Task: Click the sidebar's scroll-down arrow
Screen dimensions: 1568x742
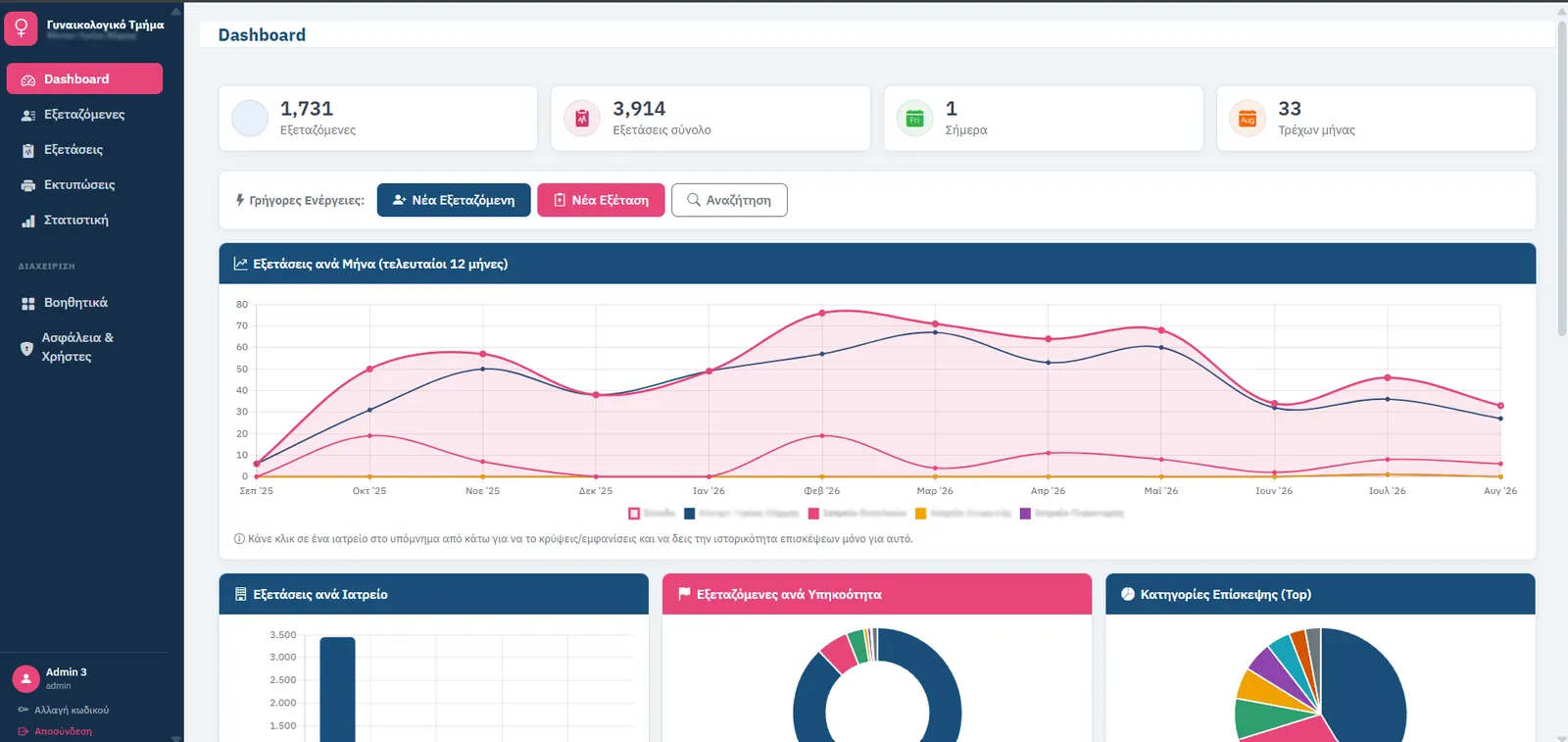Action: click(x=176, y=737)
